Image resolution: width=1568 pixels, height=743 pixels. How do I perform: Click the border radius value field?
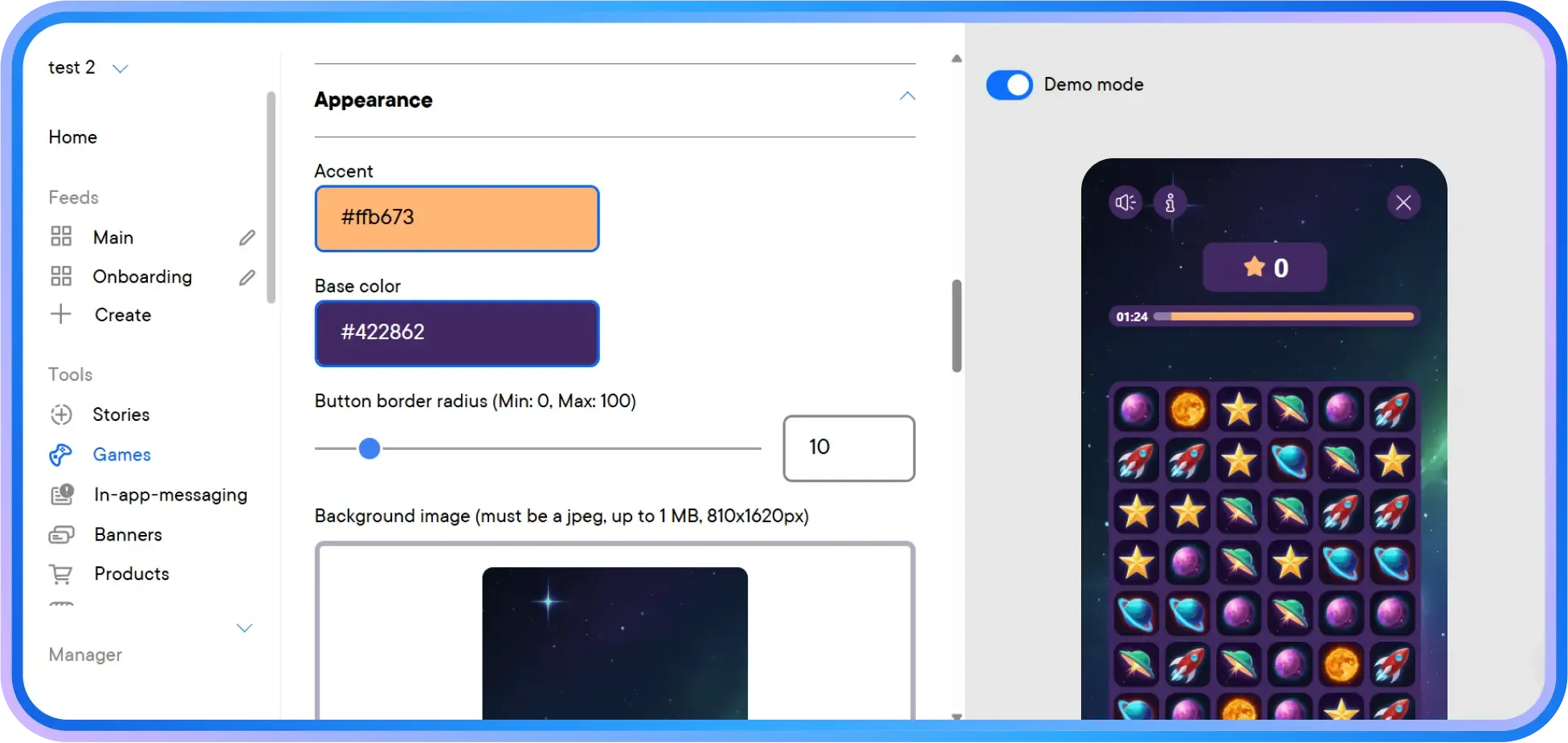(849, 448)
